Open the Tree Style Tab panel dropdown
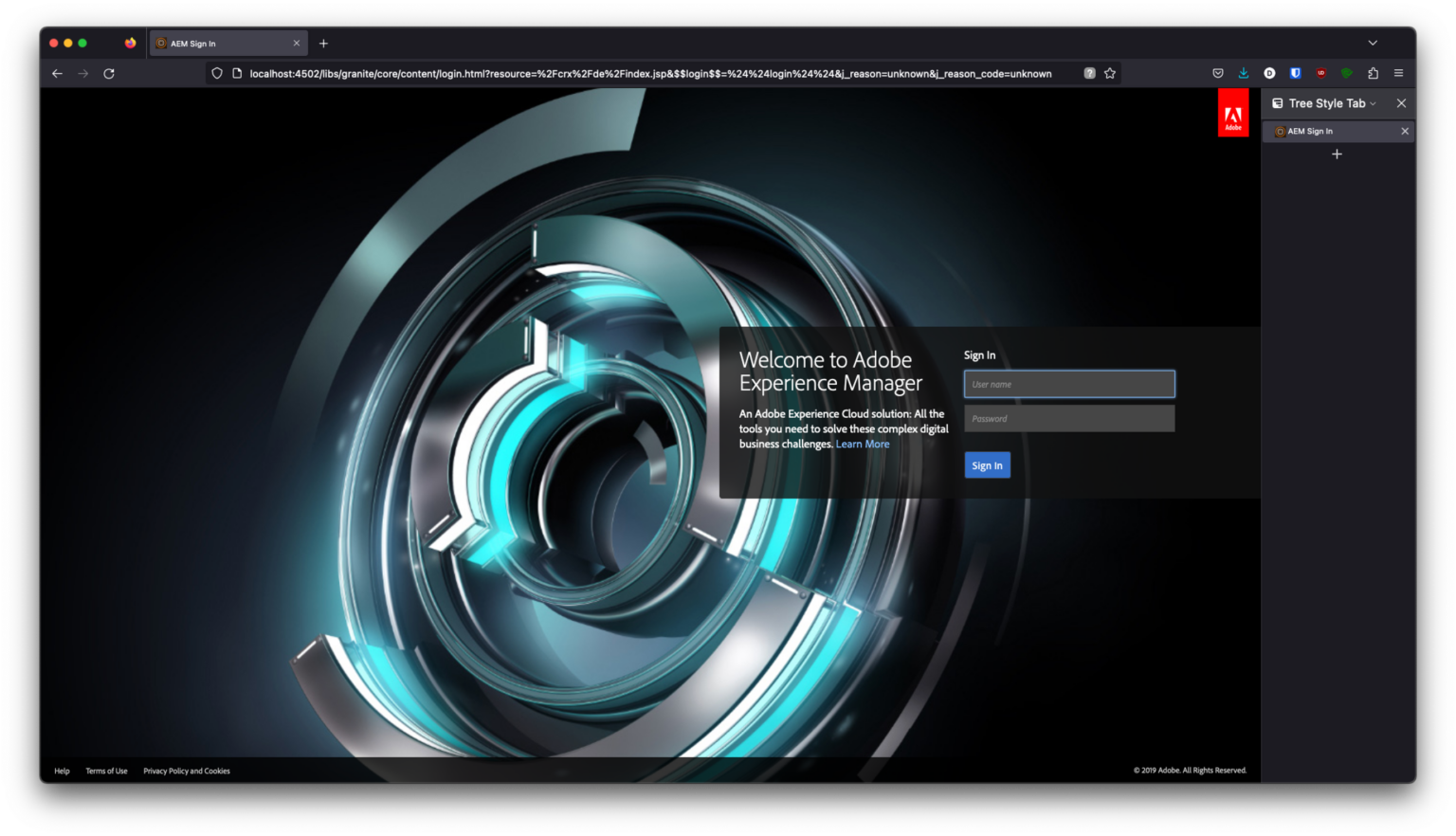 [1373, 103]
